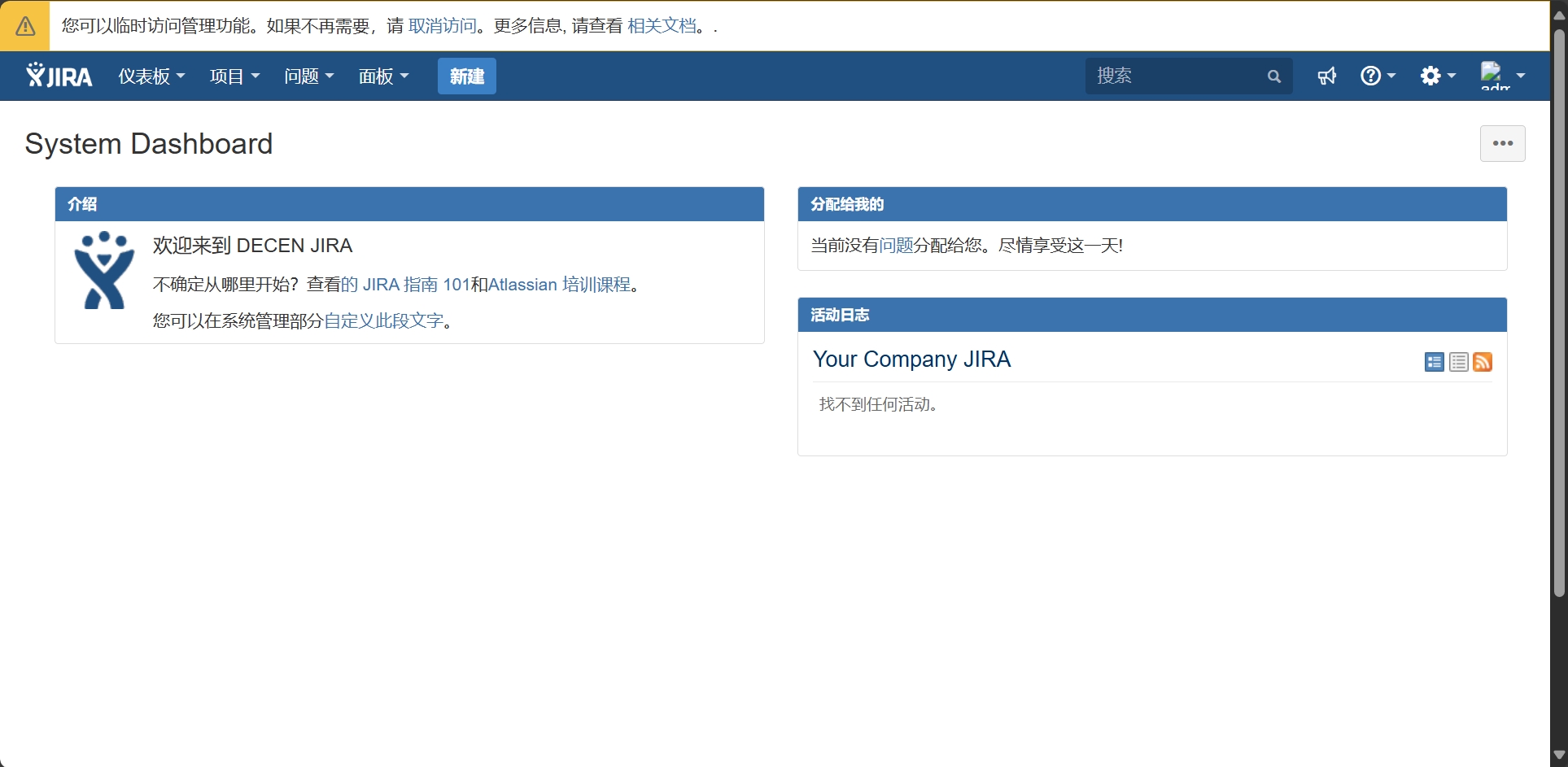Click the 分配给我的 gadget header
Screen dimensions: 1568x767
(x=1152, y=204)
